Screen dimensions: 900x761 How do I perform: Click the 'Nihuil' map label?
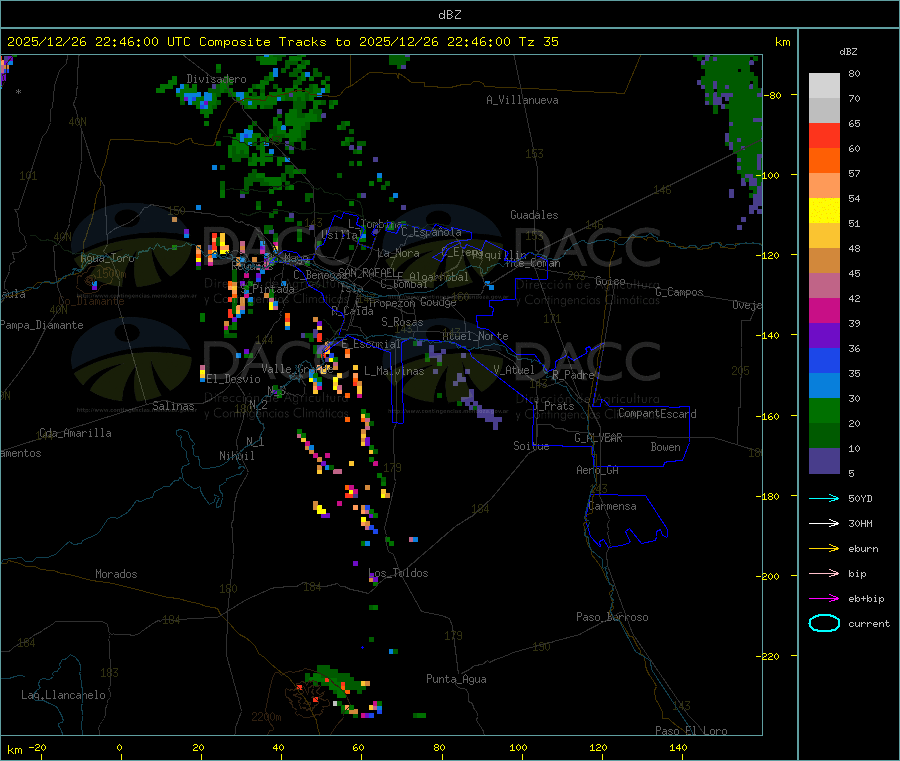236,456
